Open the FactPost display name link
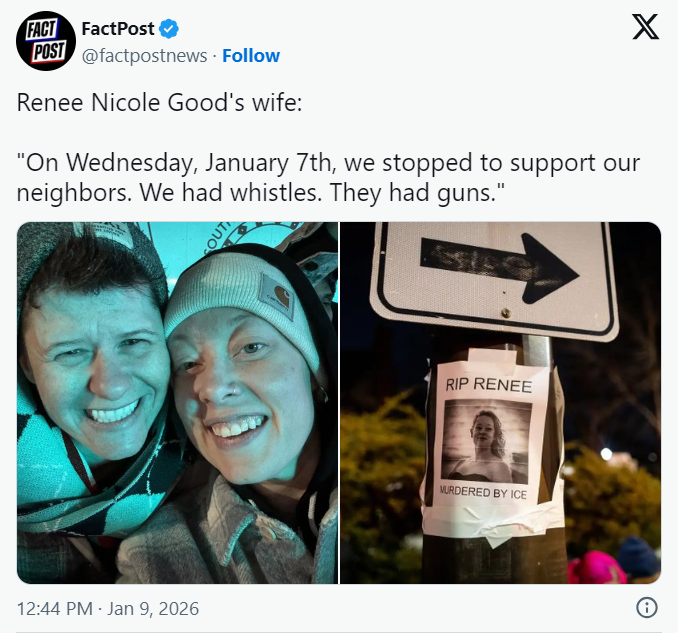Viewport: 678px width, 633px height. point(118,29)
